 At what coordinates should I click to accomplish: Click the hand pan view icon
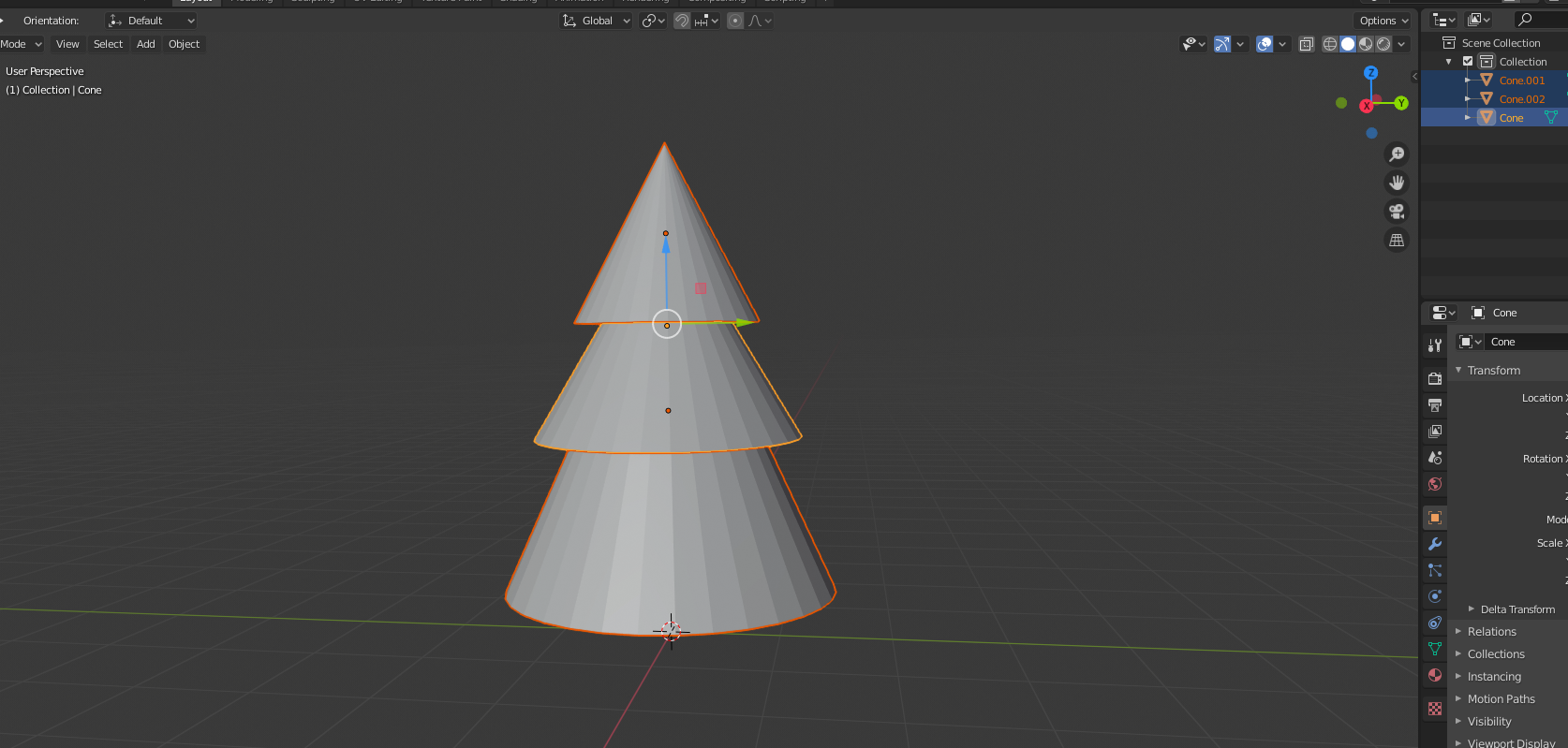[1397, 183]
